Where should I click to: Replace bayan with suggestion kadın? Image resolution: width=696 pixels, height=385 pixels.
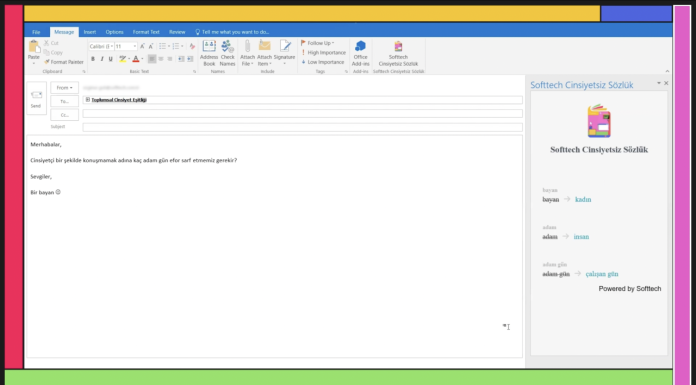[x=583, y=199]
